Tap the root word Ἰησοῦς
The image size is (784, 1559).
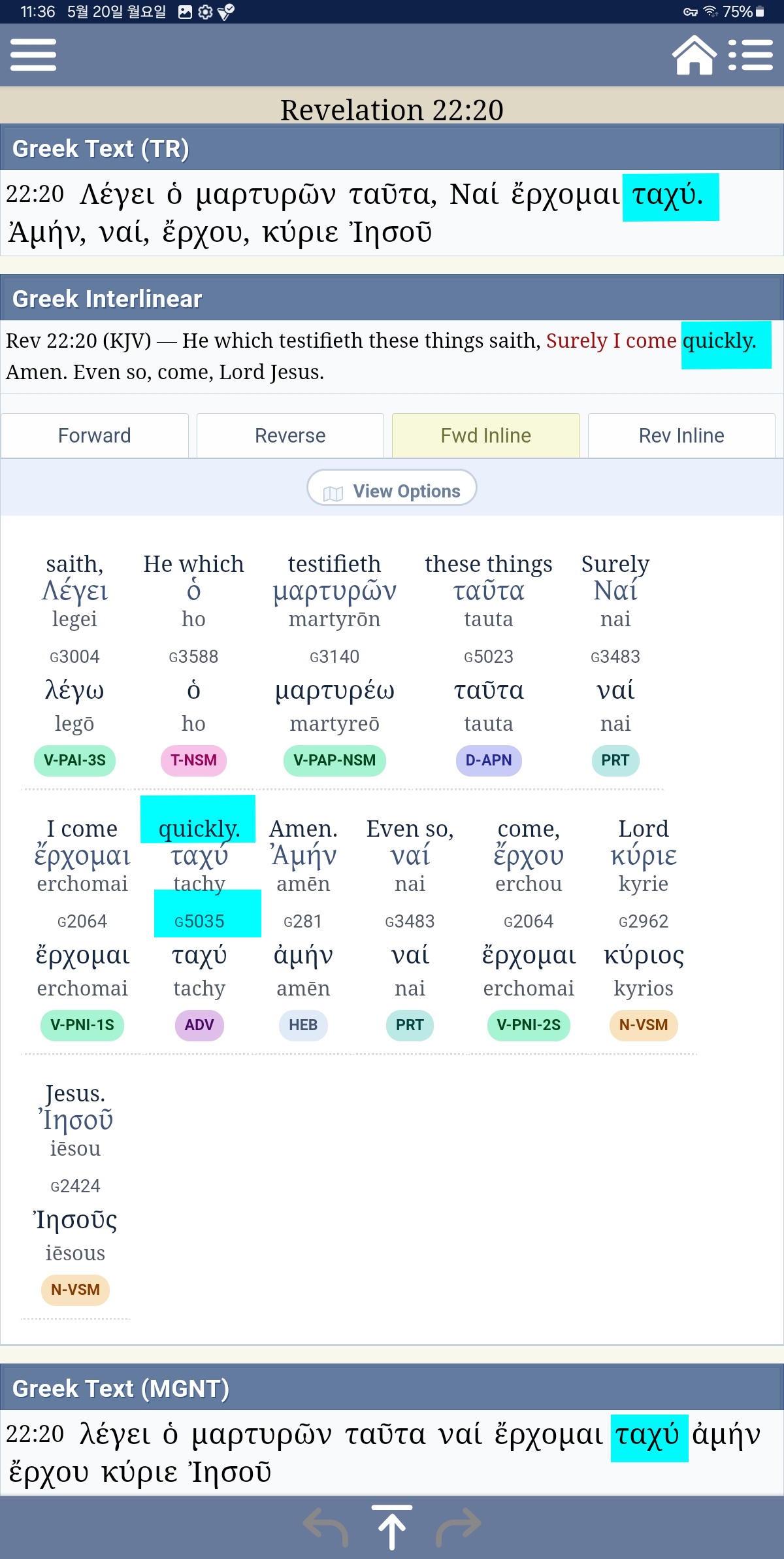tap(75, 1220)
